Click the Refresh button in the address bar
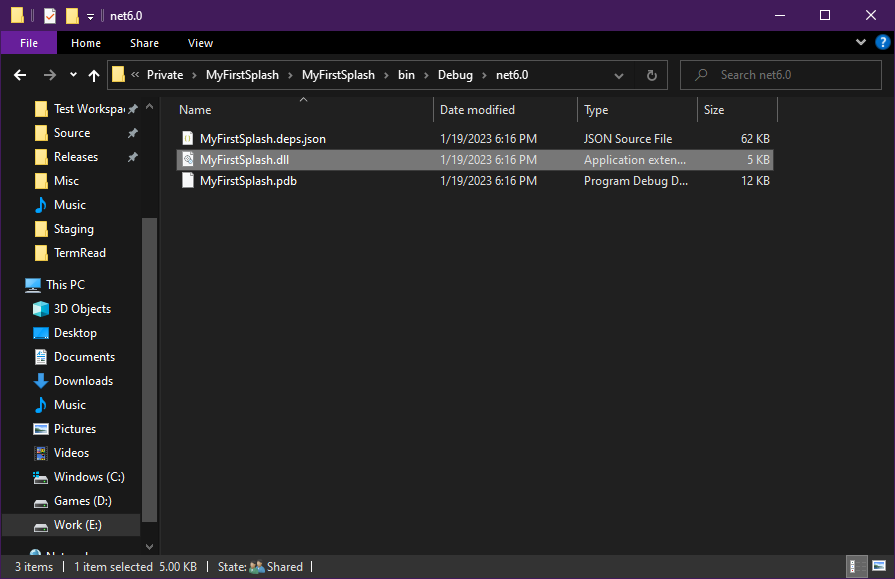 (651, 75)
